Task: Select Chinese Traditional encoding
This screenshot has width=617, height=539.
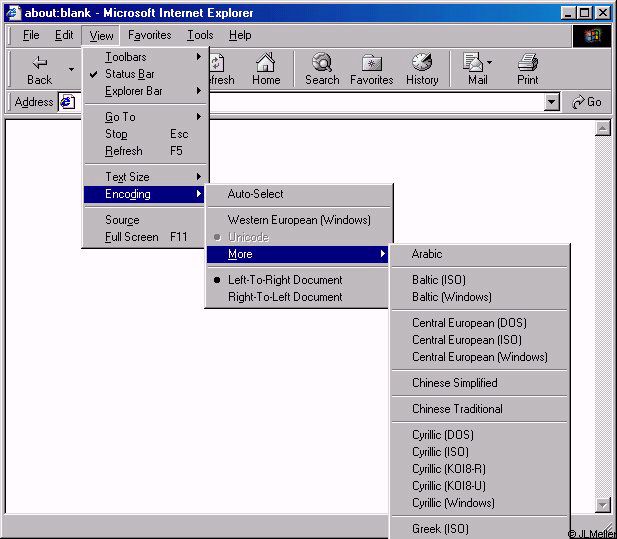Action: (x=479, y=409)
